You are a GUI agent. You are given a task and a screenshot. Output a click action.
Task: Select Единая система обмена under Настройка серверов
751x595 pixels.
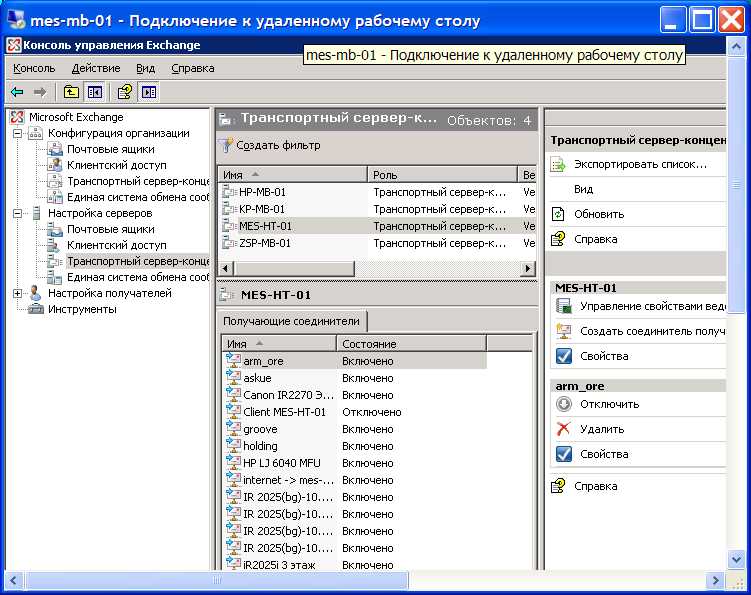137,277
